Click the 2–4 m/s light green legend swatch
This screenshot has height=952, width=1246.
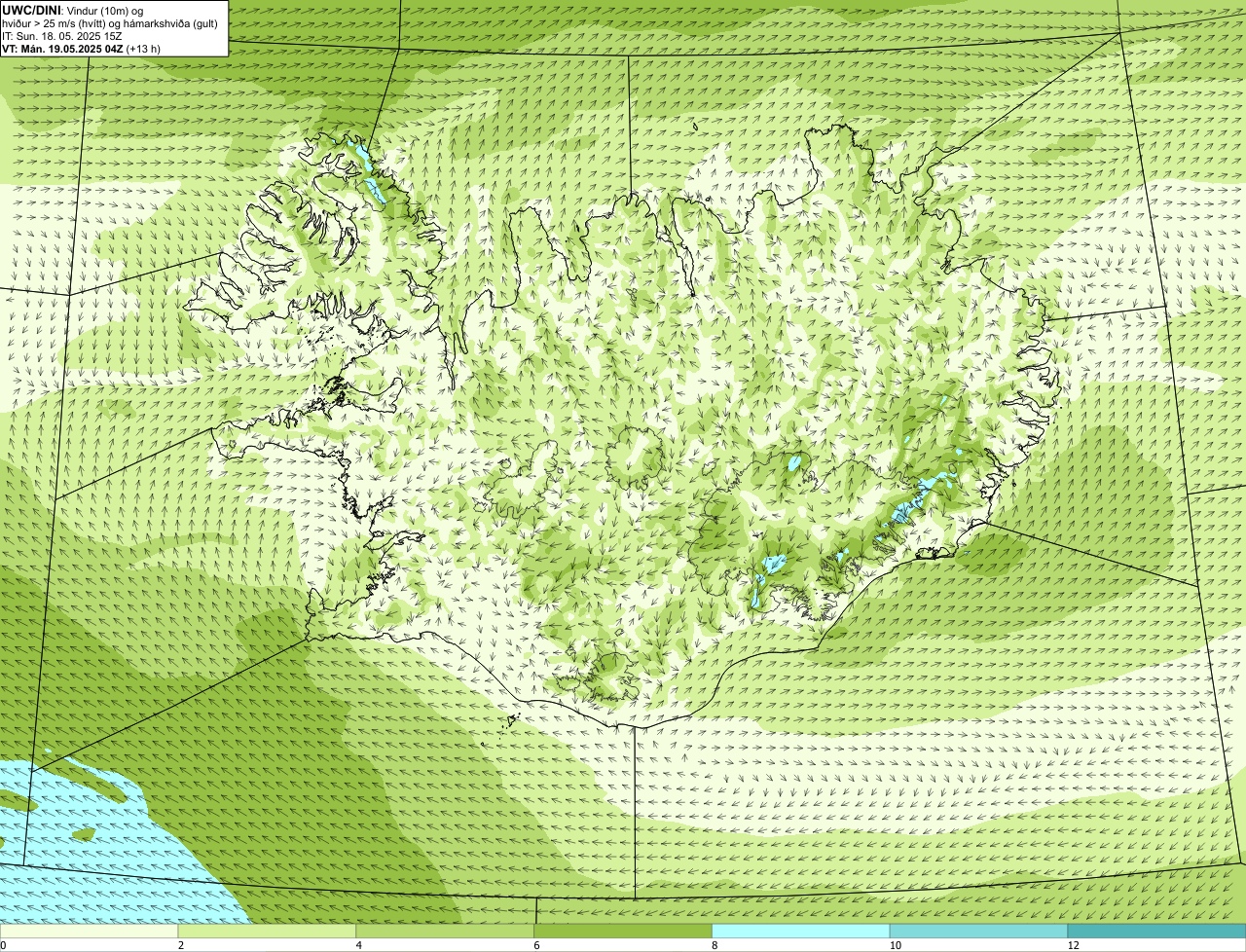tap(268, 932)
